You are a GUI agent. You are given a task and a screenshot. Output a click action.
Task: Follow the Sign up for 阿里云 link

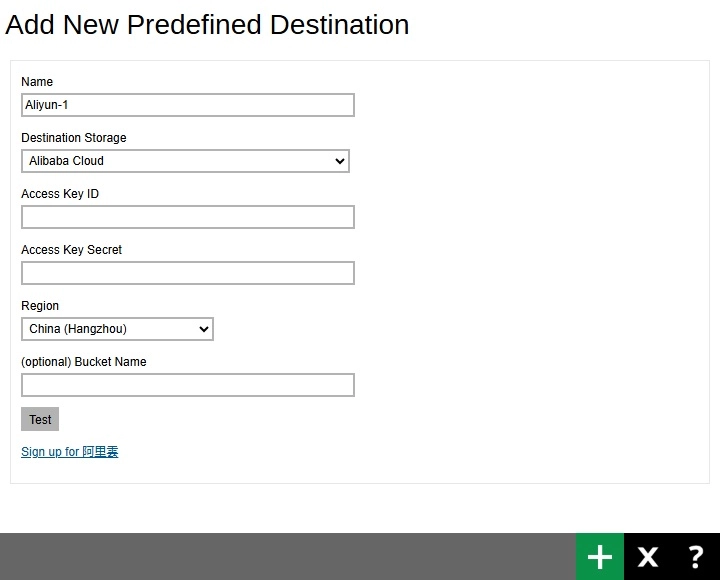coord(70,452)
